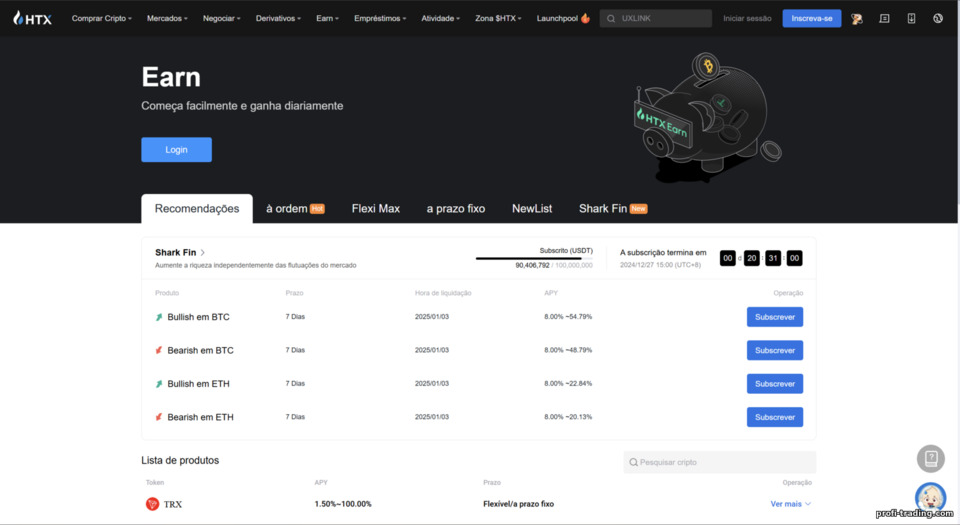Switch to the a prazo fixo tab
Viewport: 960px width, 525px height.
coord(456,209)
